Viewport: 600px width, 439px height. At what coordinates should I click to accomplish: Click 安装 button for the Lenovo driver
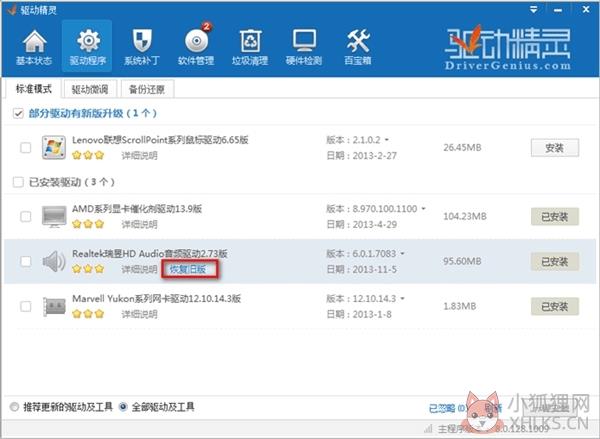tap(554, 148)
